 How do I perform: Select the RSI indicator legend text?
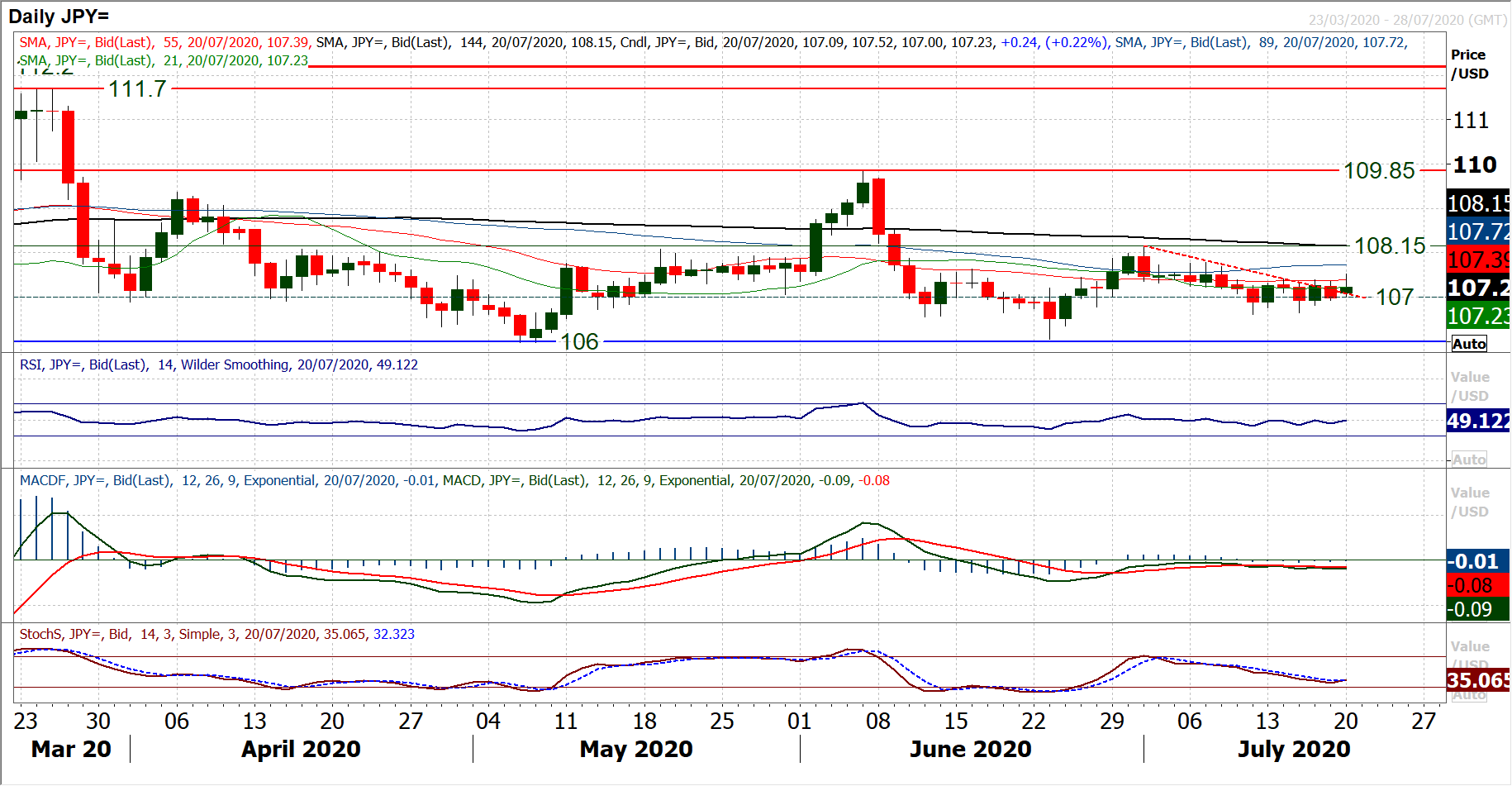(x=219, y=364)
